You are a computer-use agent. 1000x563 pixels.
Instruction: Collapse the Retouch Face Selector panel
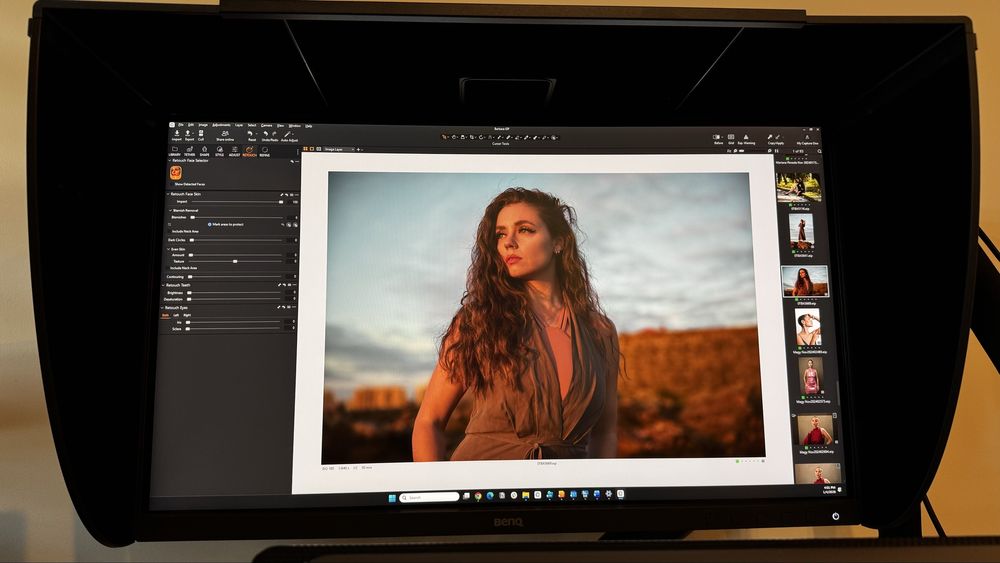[170, 161]
